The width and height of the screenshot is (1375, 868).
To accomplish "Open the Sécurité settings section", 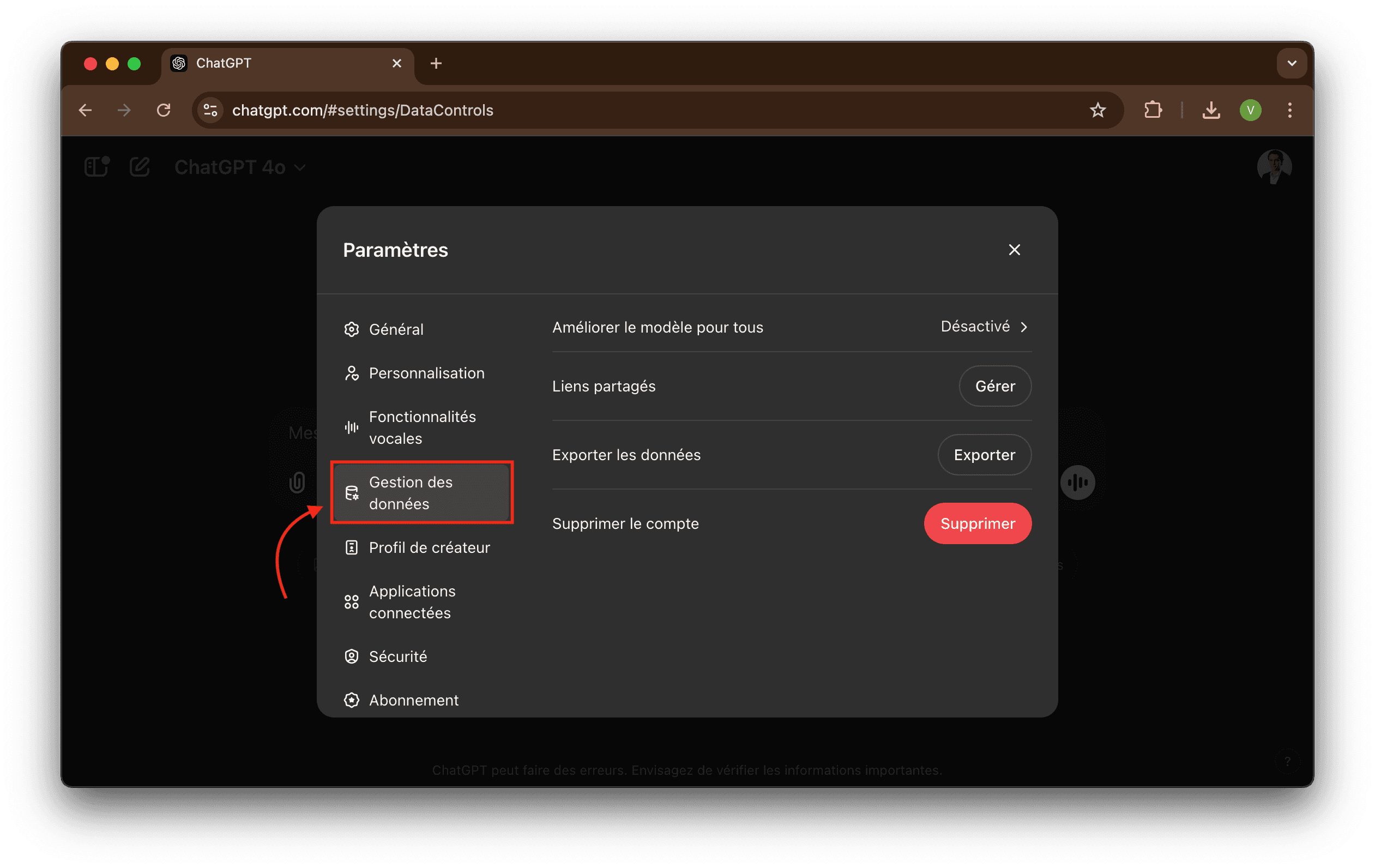I will pyautogui.click(x=397, y=656).
